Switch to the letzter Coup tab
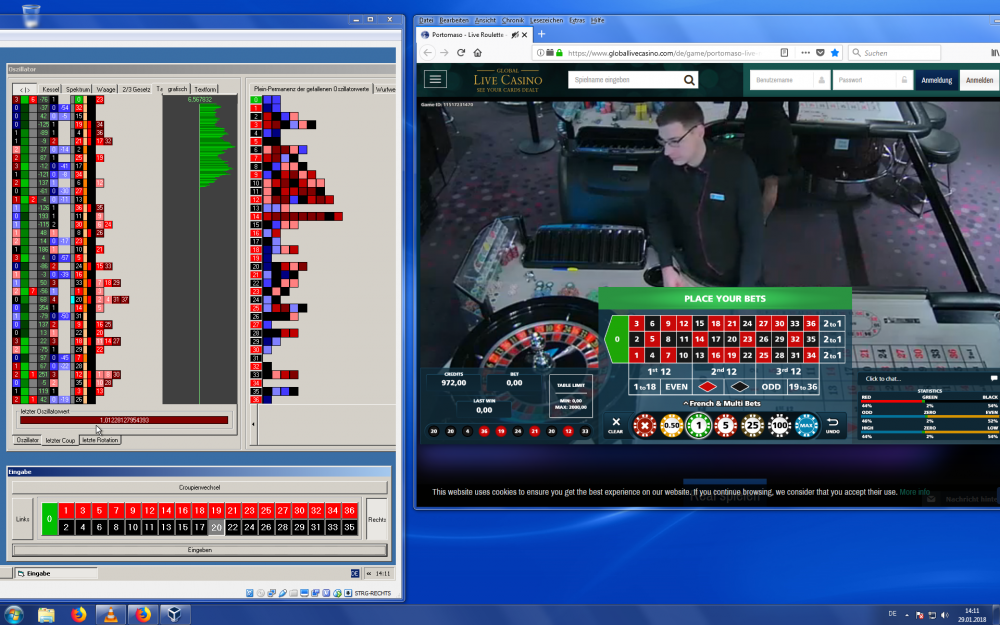Screen dimensions: 1000x625 pyautogui.click(x=61, y=440)
